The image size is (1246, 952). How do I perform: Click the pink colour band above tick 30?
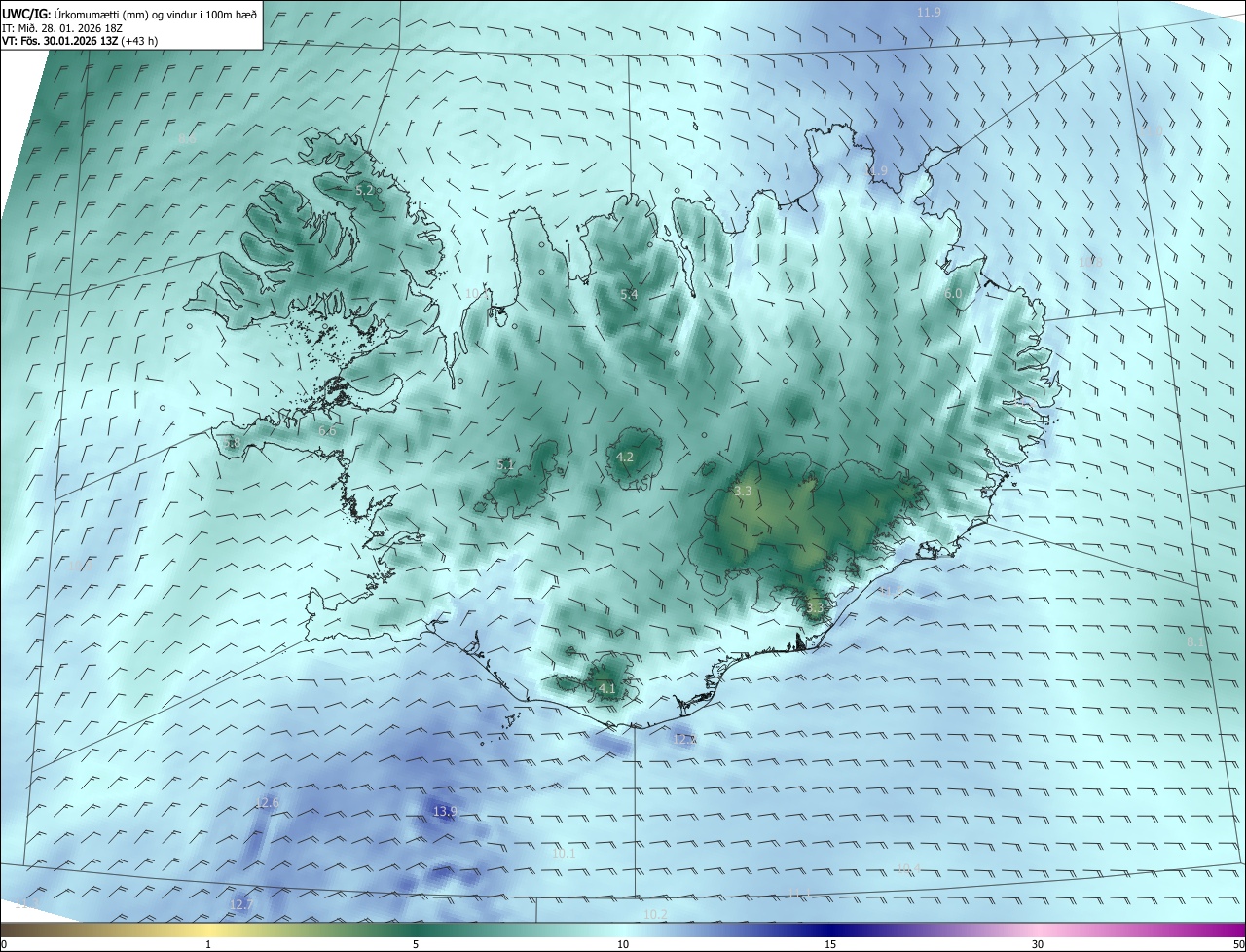click(x=1038, y=930)
